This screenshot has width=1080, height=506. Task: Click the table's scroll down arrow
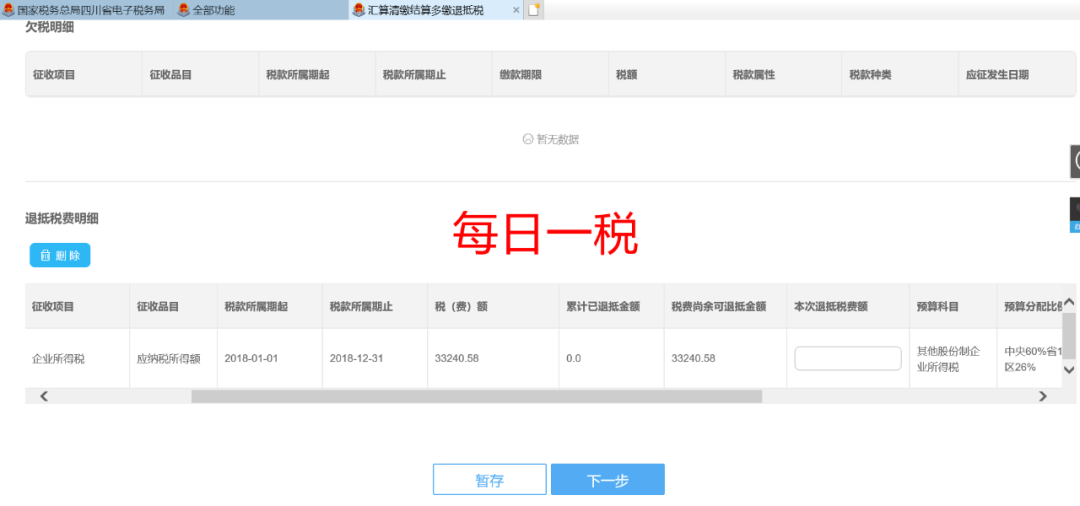(x=1068, y=370)
